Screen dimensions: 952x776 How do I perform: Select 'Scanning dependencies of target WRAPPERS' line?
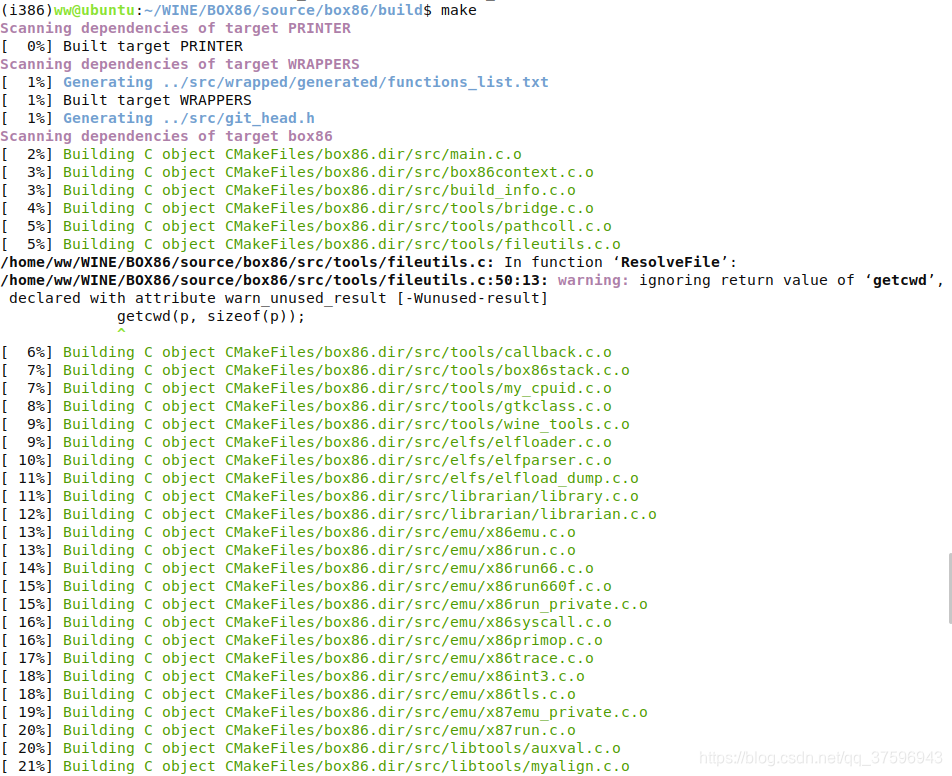[180, 64]
